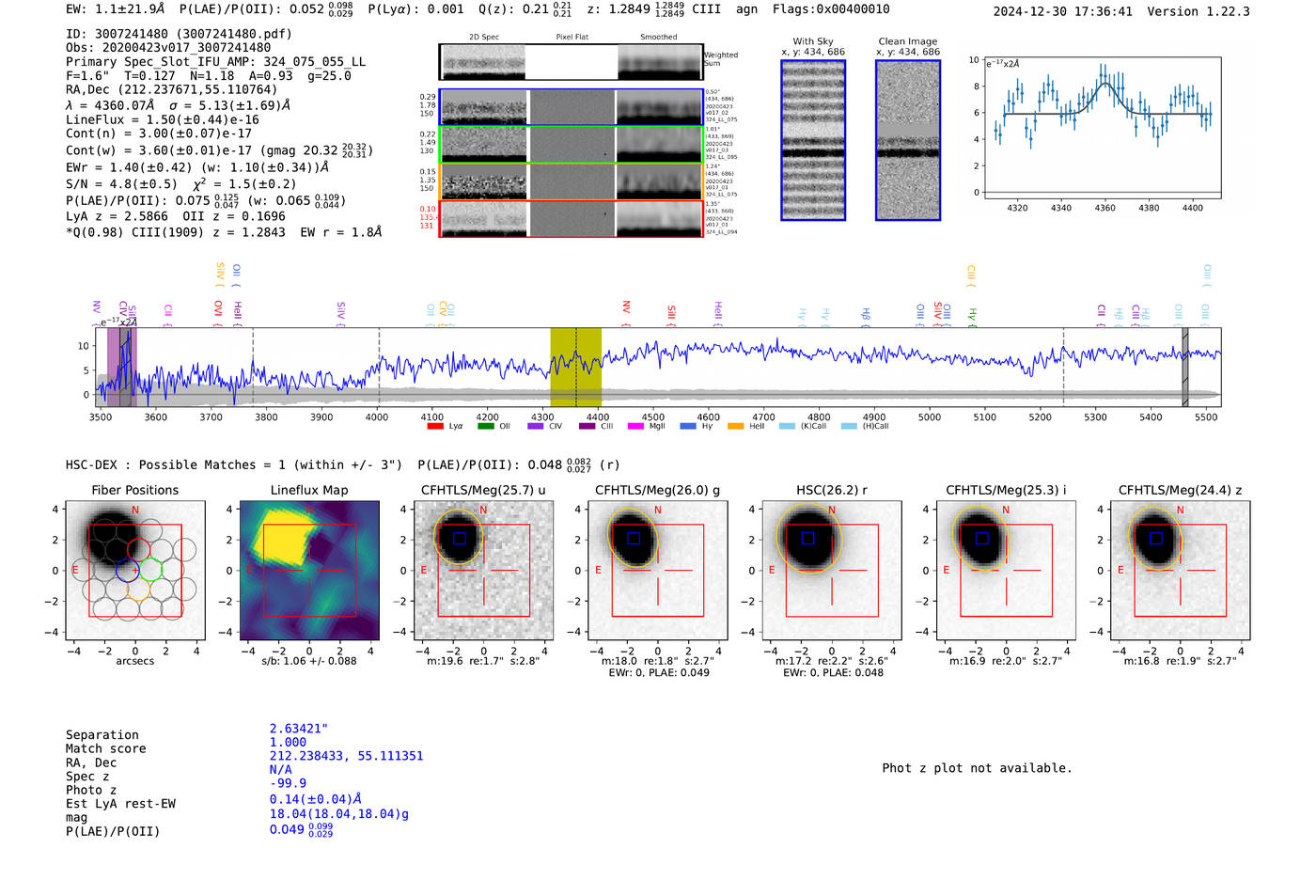The image size is (1316, 896).
Task: Click the magenta CII line label
Action: click(x=168, y=315)
